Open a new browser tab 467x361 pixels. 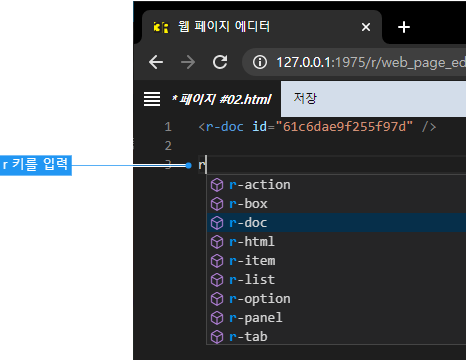(x=404, y=27)
